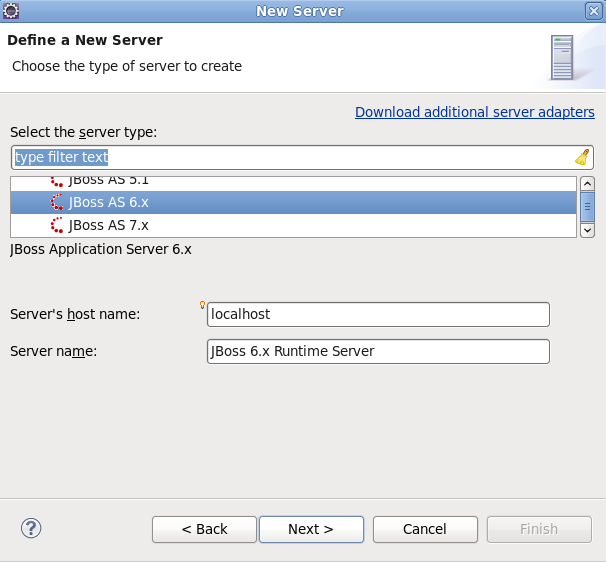Image resolution: width=606 pixels, height=562 pixels.
Task: Focus the type filter text field
Action: tap(290, 157)
